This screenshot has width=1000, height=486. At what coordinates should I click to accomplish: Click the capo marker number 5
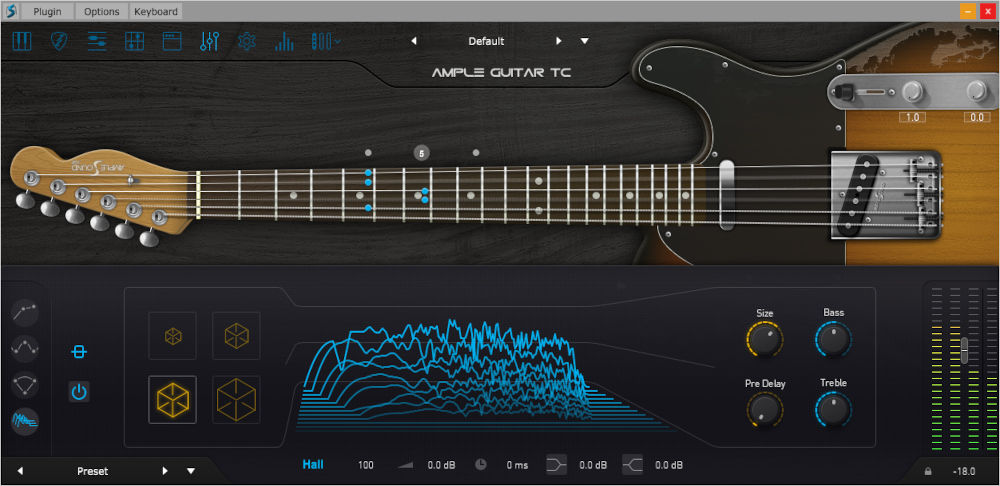[421, 152]
